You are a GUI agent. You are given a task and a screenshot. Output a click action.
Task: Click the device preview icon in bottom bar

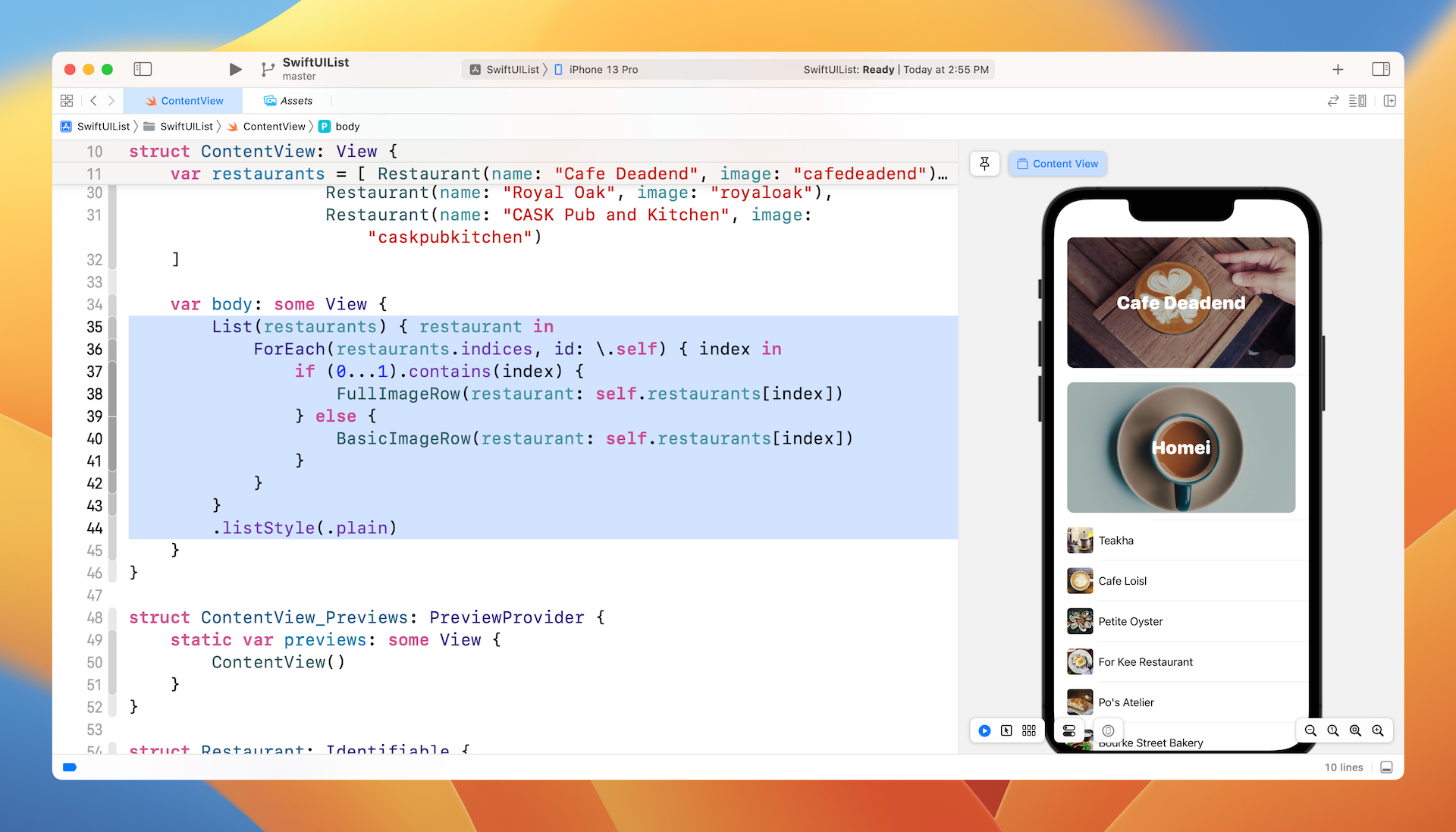1109,729
